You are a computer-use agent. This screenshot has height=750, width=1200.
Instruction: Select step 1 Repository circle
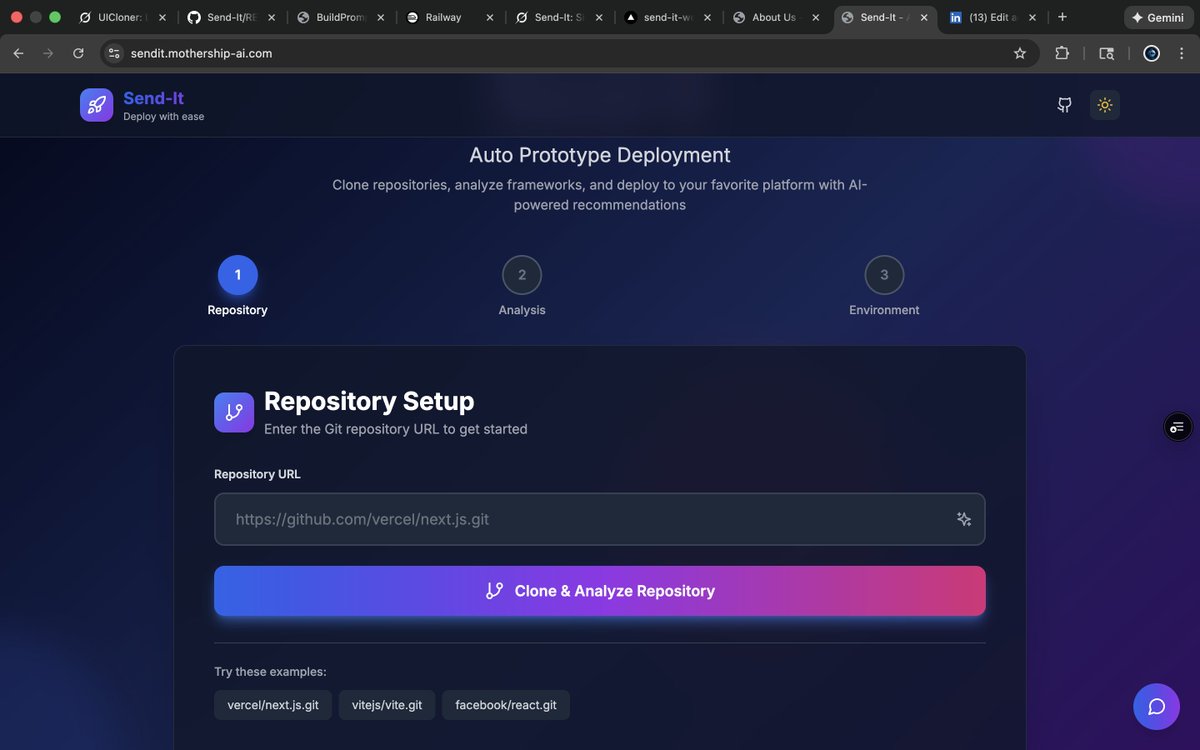238,275
